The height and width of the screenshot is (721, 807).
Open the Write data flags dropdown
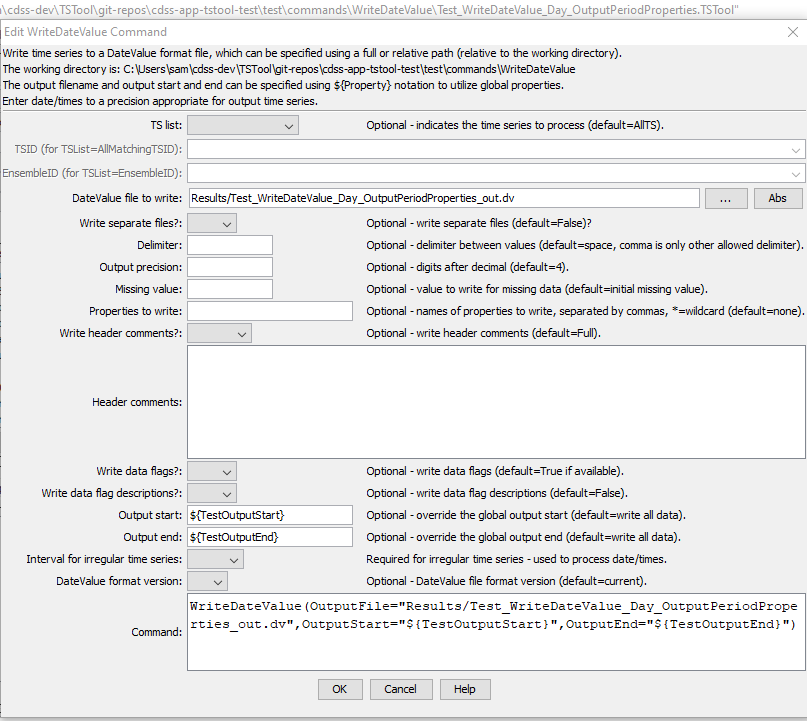[x=212, y=471]
